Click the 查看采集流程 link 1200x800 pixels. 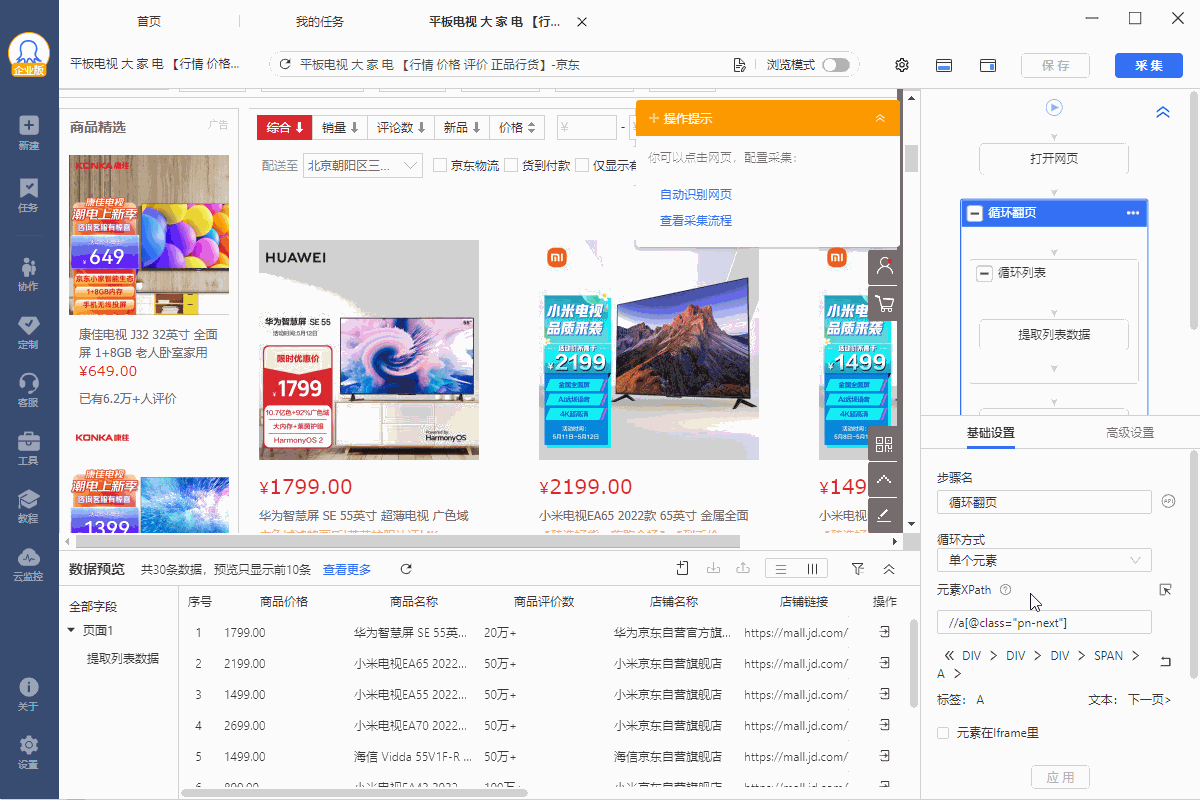click(696, 220)
